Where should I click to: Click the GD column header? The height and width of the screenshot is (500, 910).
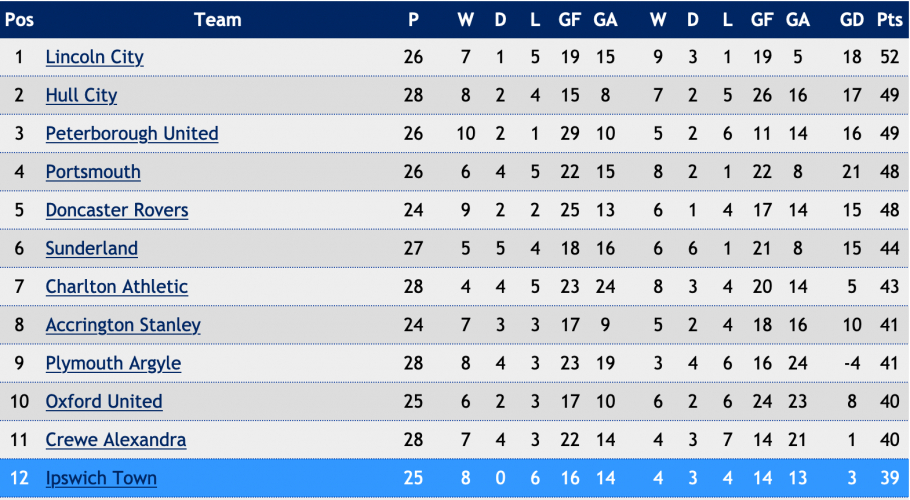coord(851,20)
